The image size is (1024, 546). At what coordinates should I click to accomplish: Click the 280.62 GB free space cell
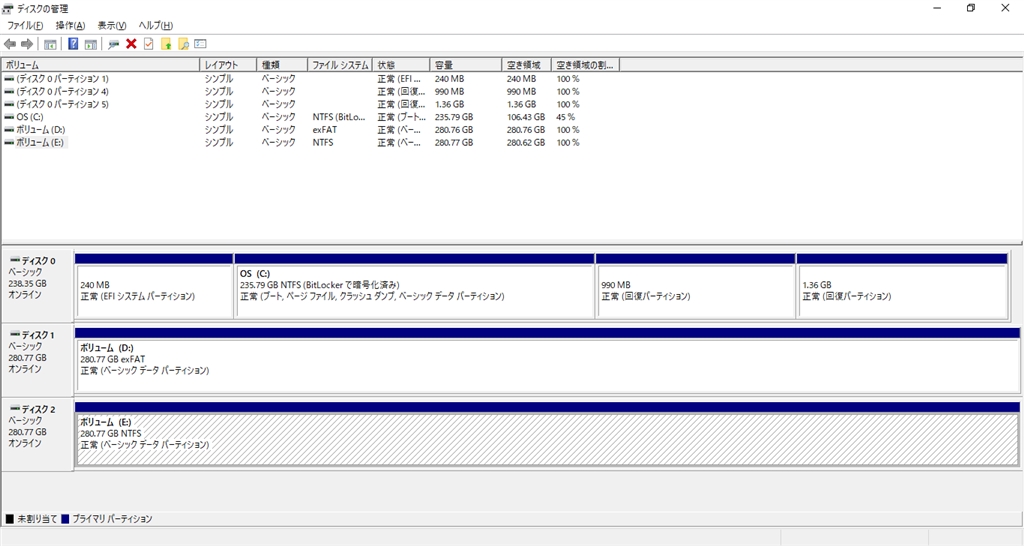526,142
